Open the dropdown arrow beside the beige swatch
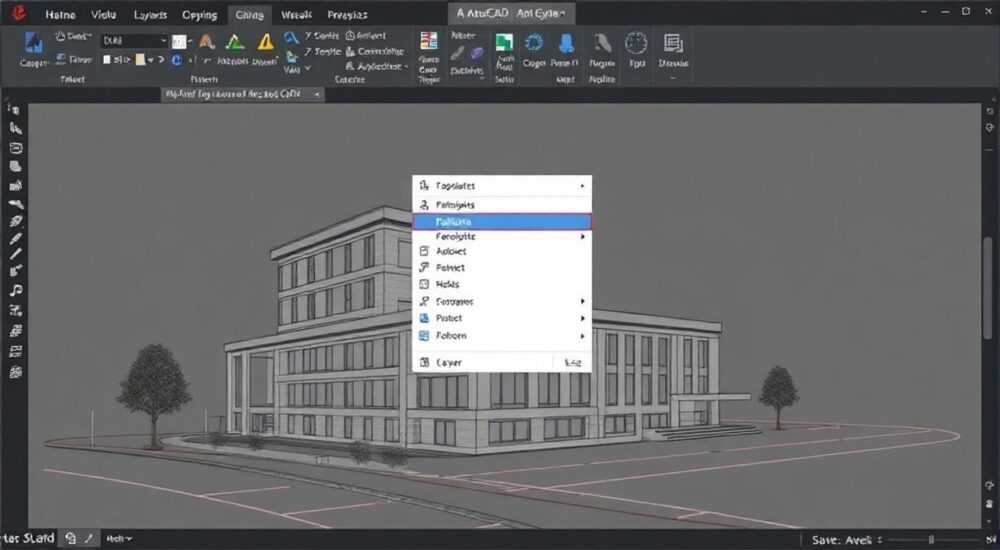This screenshot has height=550, width=1000. point(151,60)
